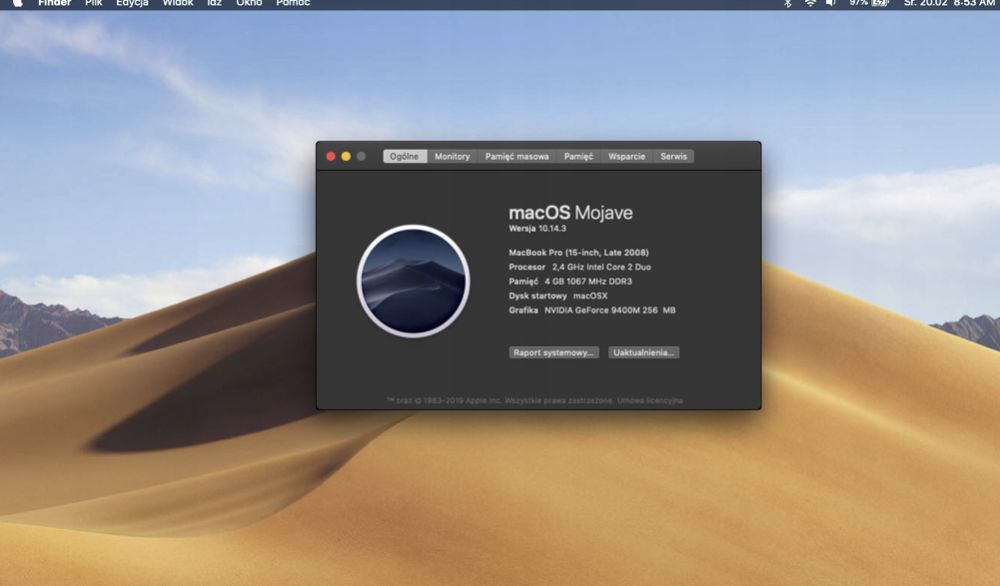Open the Edycja menu
The width and height of the screenshot is (1000, 586).
[132, 3]
